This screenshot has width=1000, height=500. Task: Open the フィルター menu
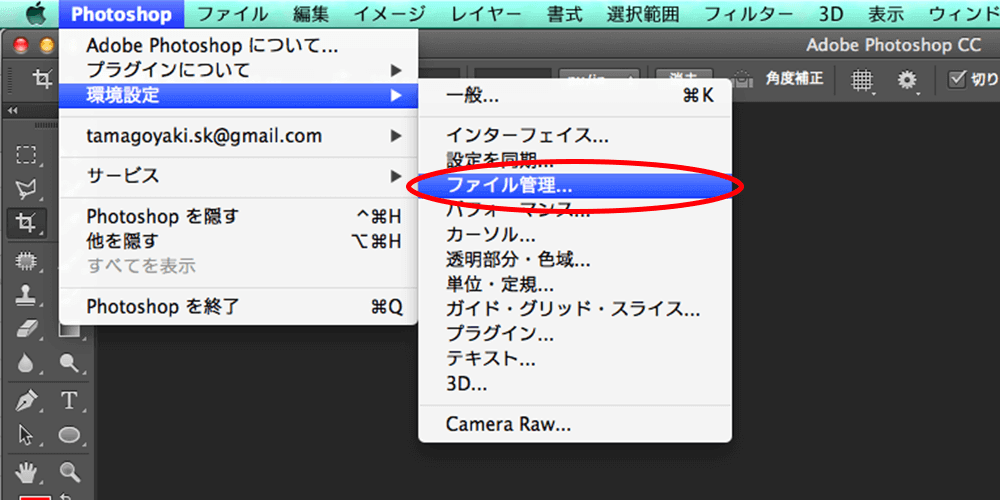(x=750, y=13)
